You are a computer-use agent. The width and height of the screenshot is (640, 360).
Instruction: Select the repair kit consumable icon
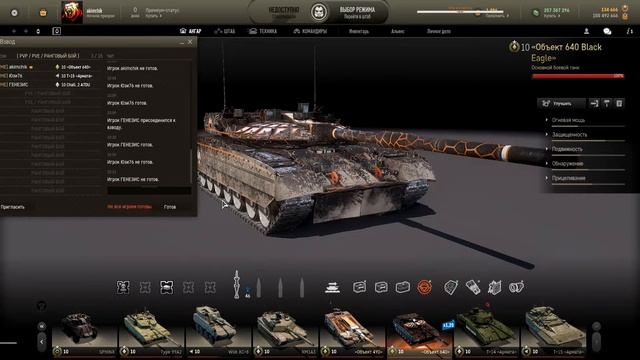click(x=473, y=287)
